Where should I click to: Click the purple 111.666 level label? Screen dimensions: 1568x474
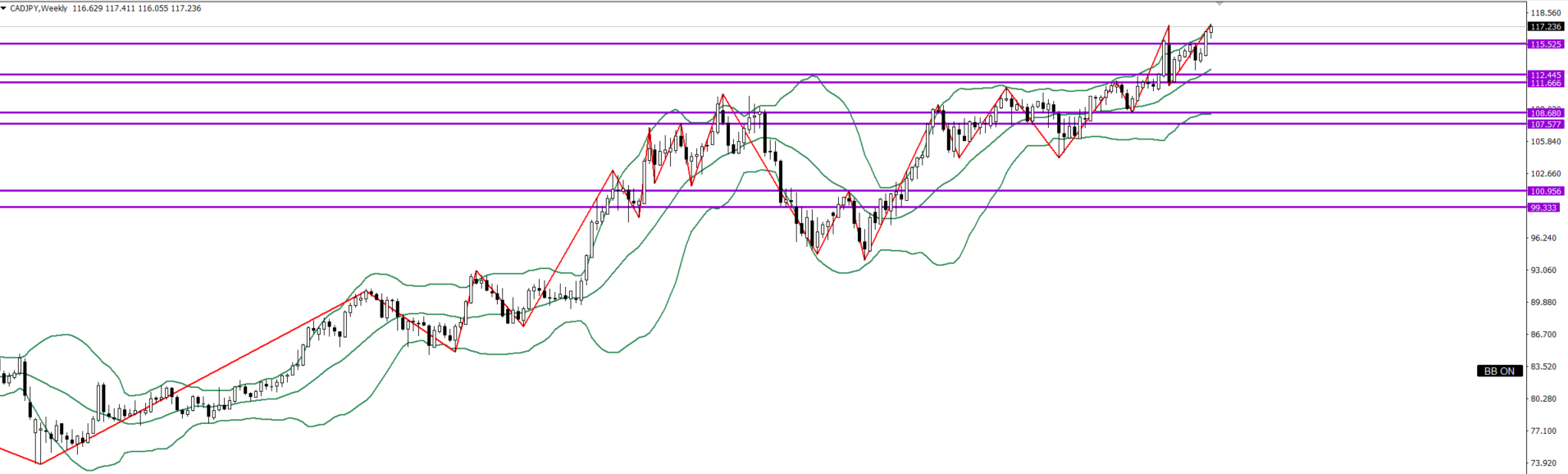point(1545,83)
